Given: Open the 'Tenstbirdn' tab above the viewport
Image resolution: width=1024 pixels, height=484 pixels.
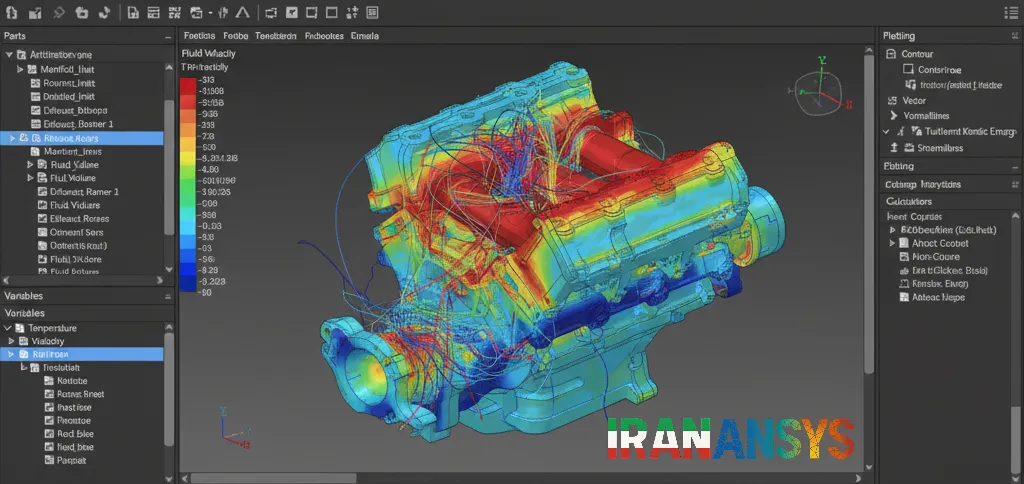Looking at the screenshot, I should tap(276, 36).
